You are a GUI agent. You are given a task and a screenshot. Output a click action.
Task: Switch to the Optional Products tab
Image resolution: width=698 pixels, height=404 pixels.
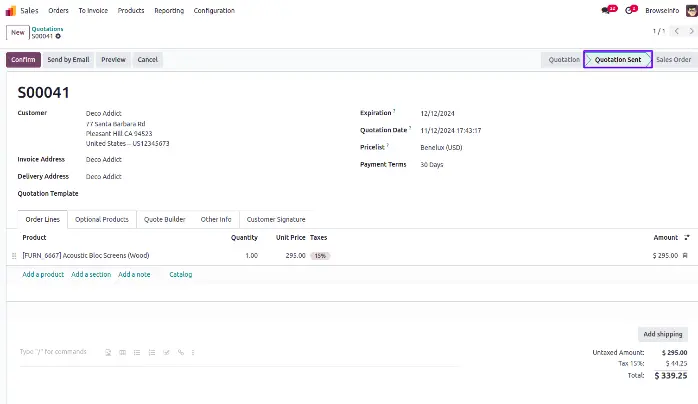click(101, 219)
